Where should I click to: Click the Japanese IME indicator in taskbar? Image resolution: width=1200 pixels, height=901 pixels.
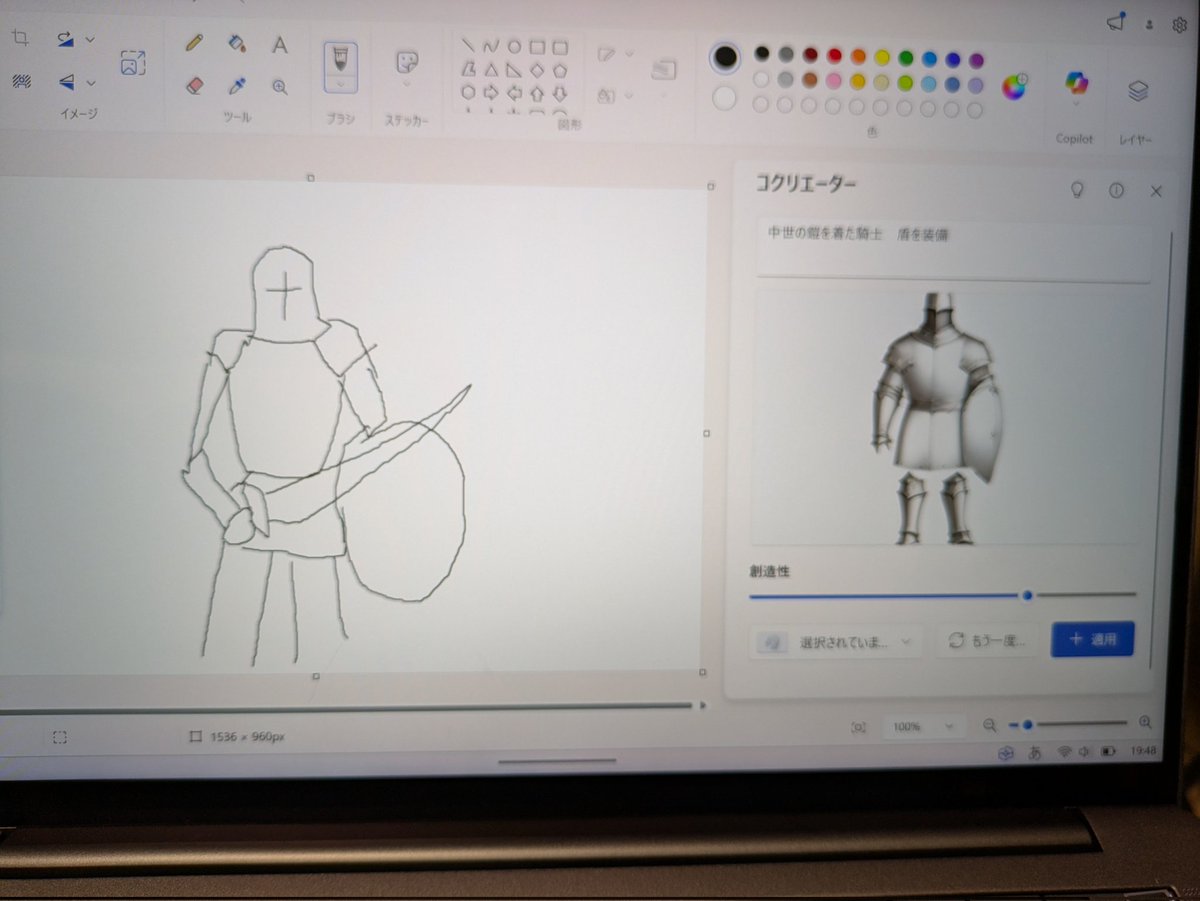coord(1035,752)
